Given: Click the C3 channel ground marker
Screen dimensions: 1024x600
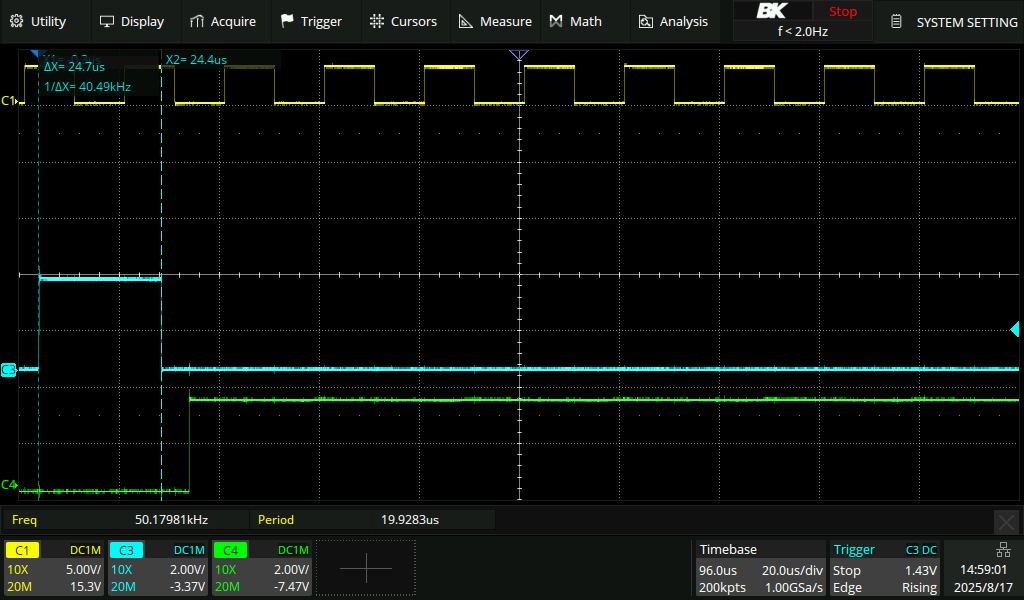Looking at the screenshot, I should (x=8, y=370).
